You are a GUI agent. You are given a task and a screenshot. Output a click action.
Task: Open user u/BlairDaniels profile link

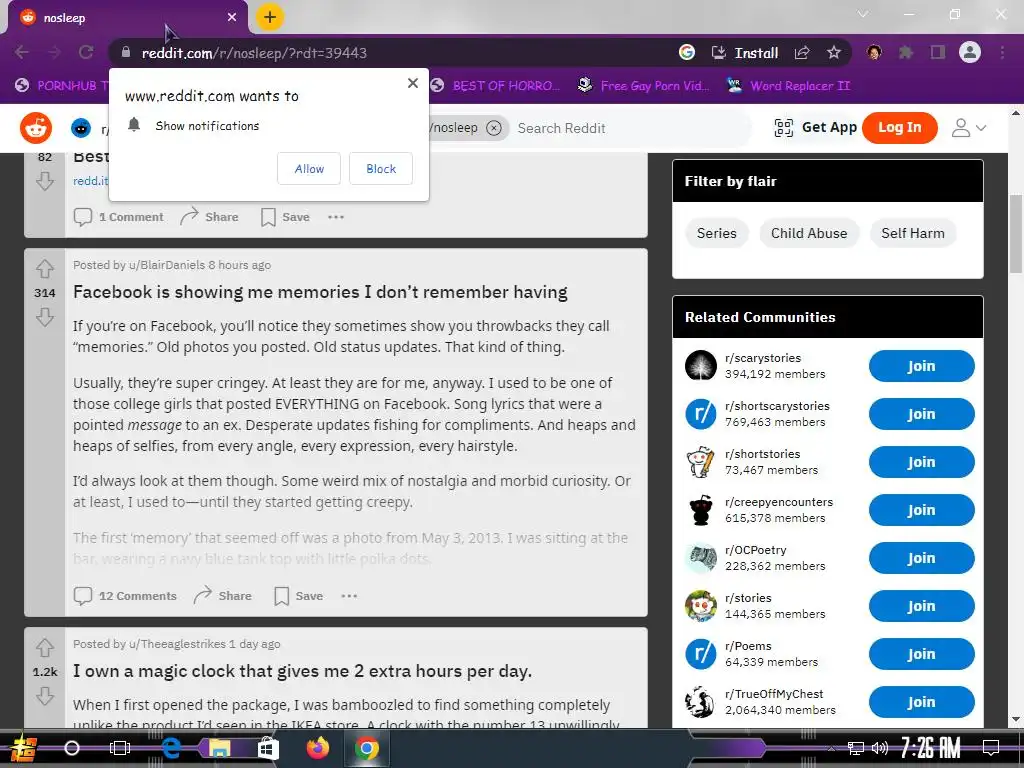(167, 265)
